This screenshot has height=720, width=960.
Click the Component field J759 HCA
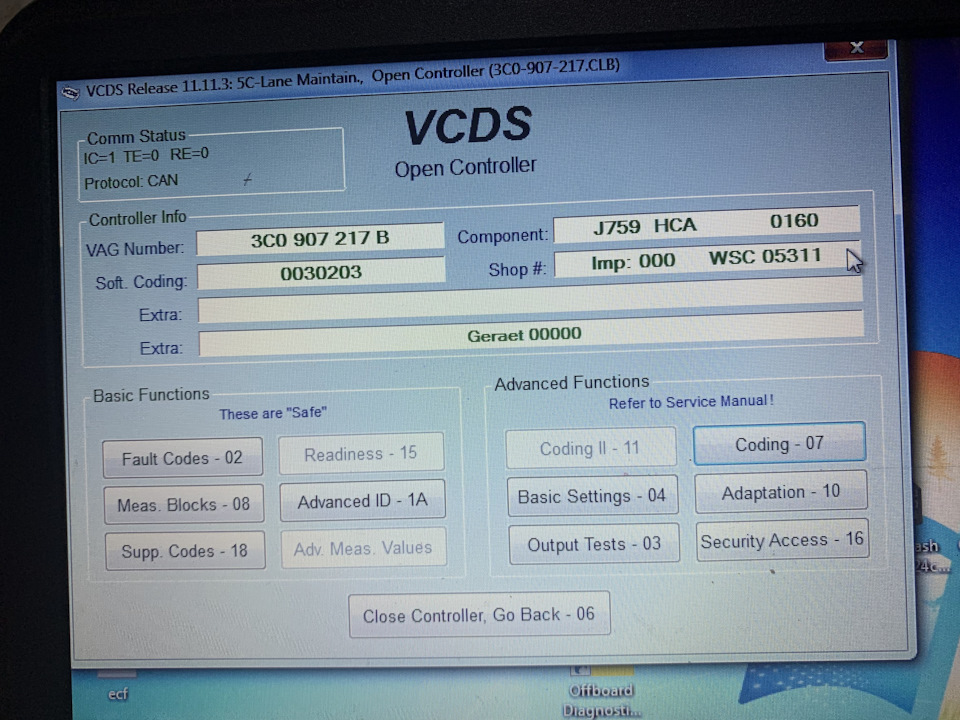[x=707, y=223]
